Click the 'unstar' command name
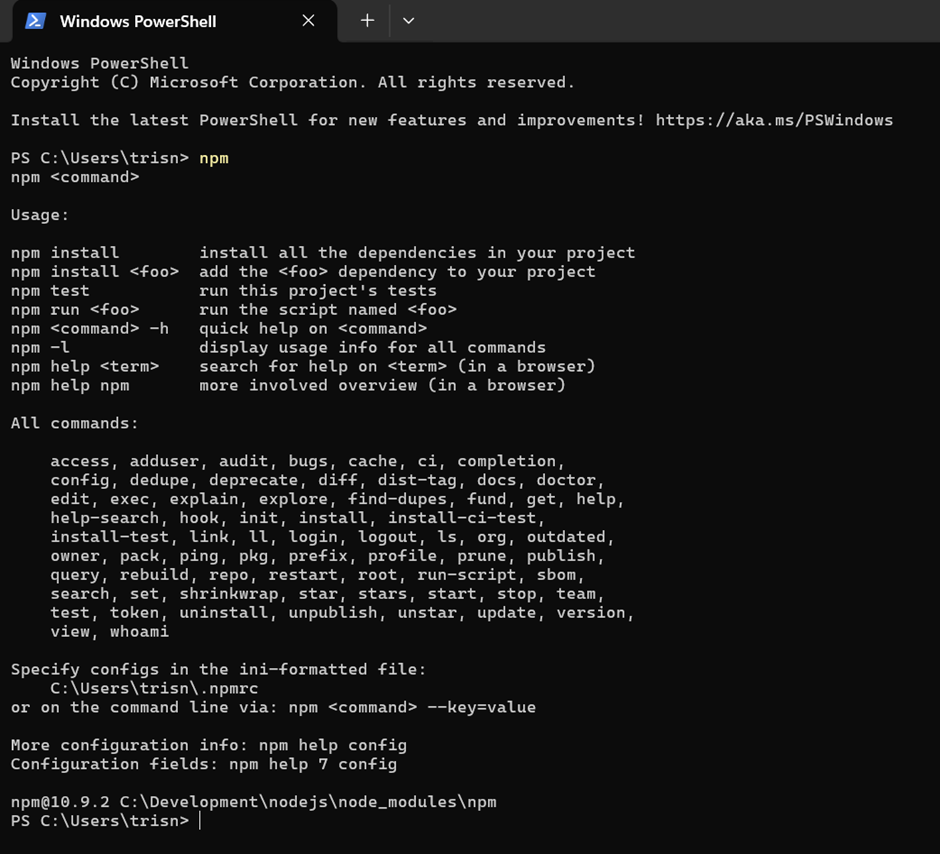940x854 pixels. 427,612
